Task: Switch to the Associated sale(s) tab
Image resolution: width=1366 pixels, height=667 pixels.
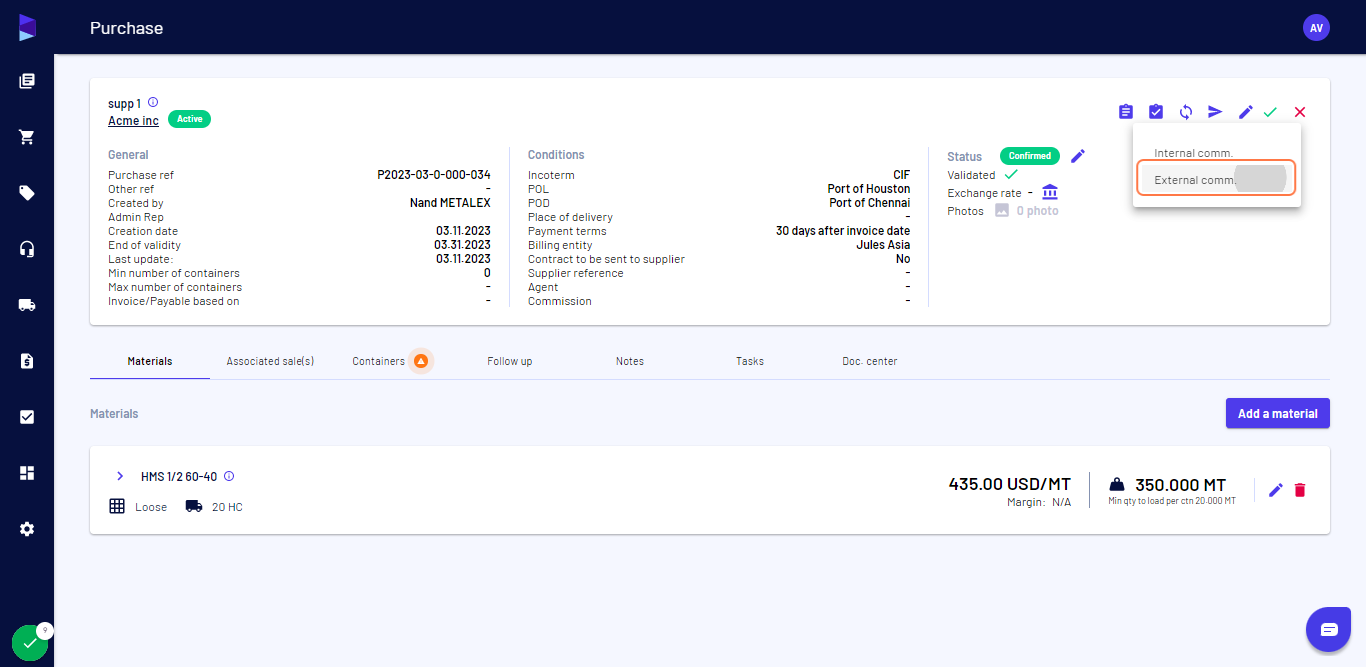Action: point(270,361)
